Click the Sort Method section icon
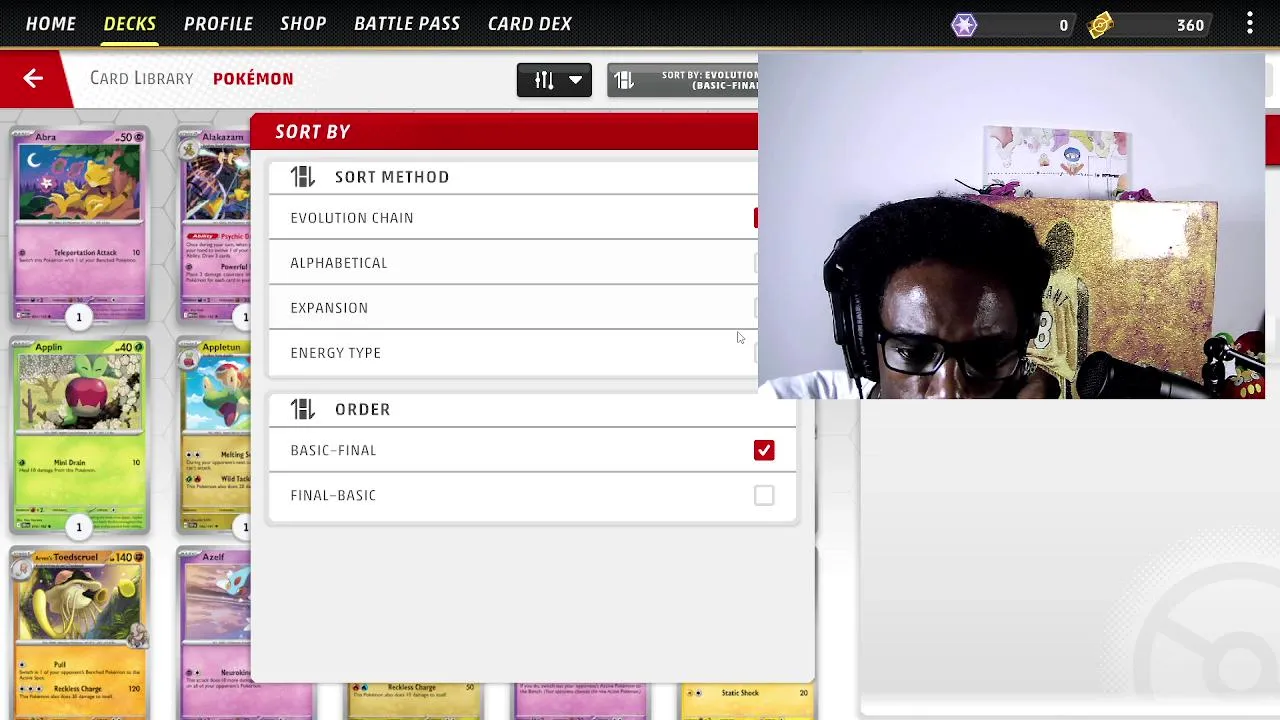1280x720 pixels. pos(302,177)
